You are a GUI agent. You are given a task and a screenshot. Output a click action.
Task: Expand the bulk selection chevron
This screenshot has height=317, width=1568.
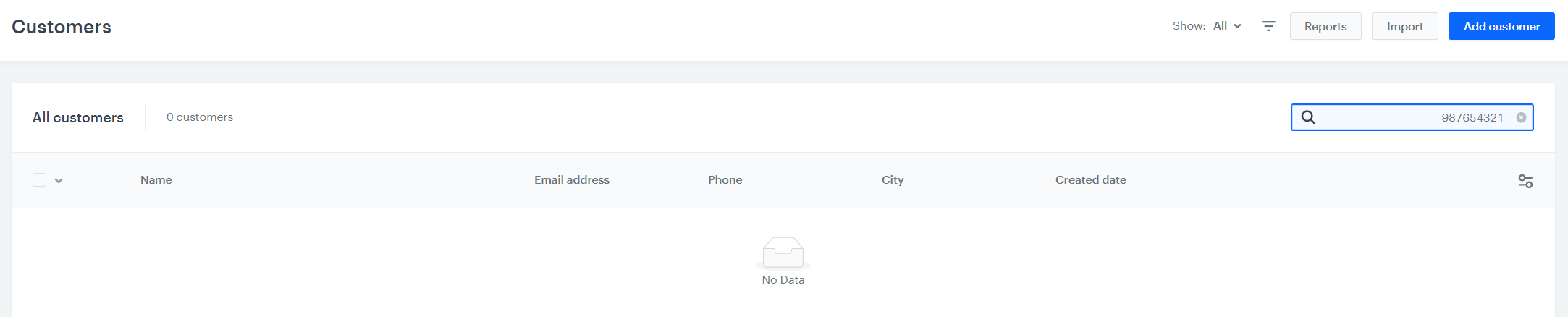tap(59, 181)
